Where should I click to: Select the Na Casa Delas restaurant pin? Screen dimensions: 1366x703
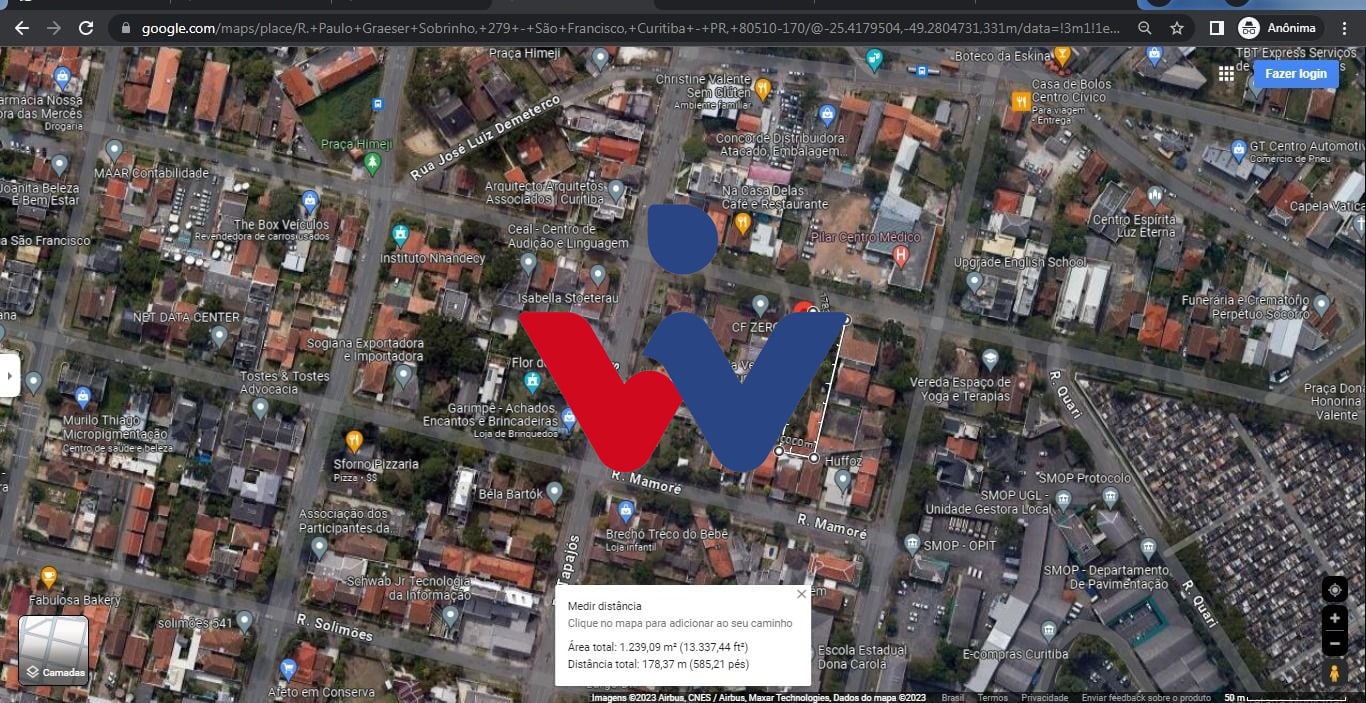[x=742, y=222]
